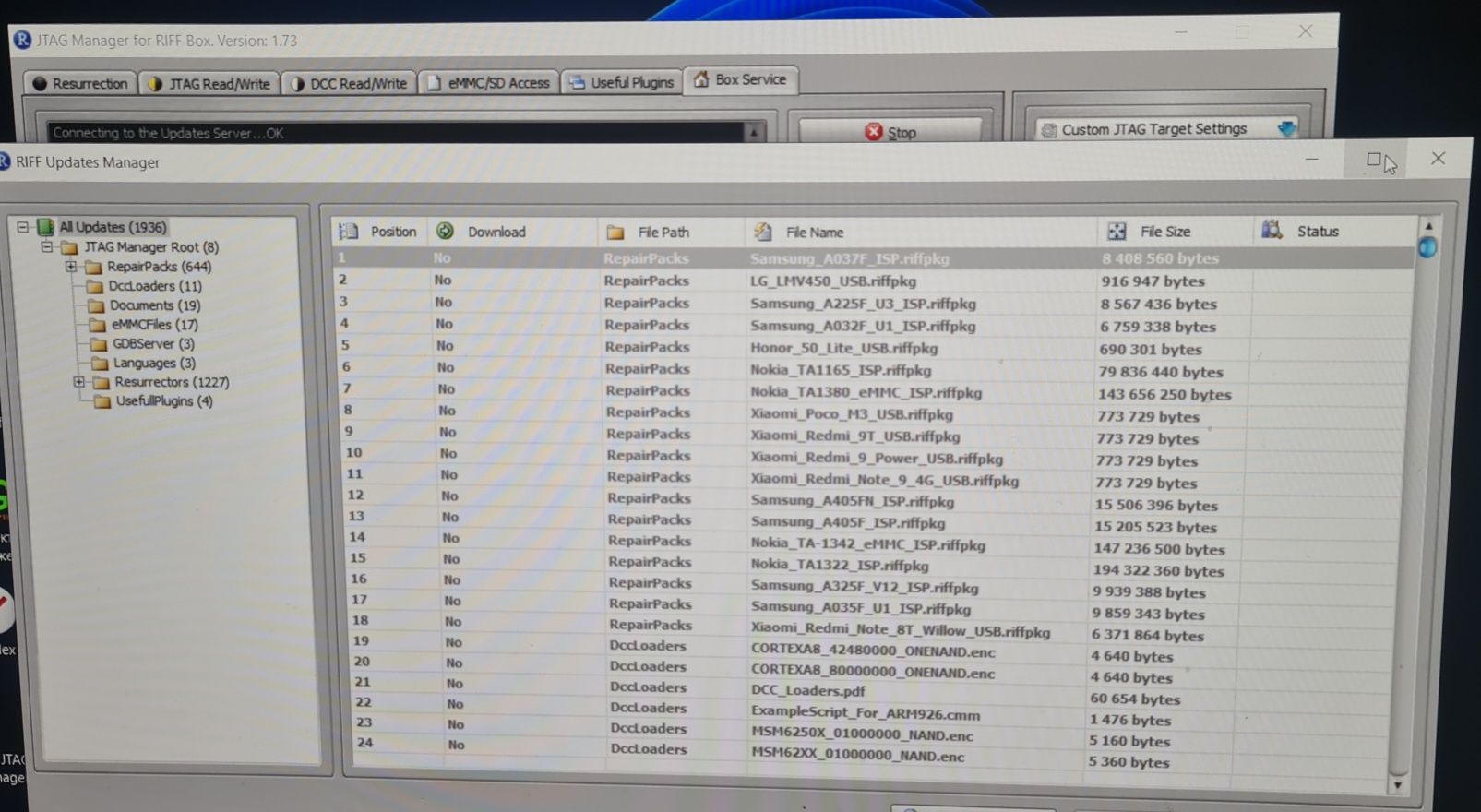The width and height of the screenshot is (1481, 812).
Task: Select the RepairPacks (644) tree item
Action: [x=159, y=267]
